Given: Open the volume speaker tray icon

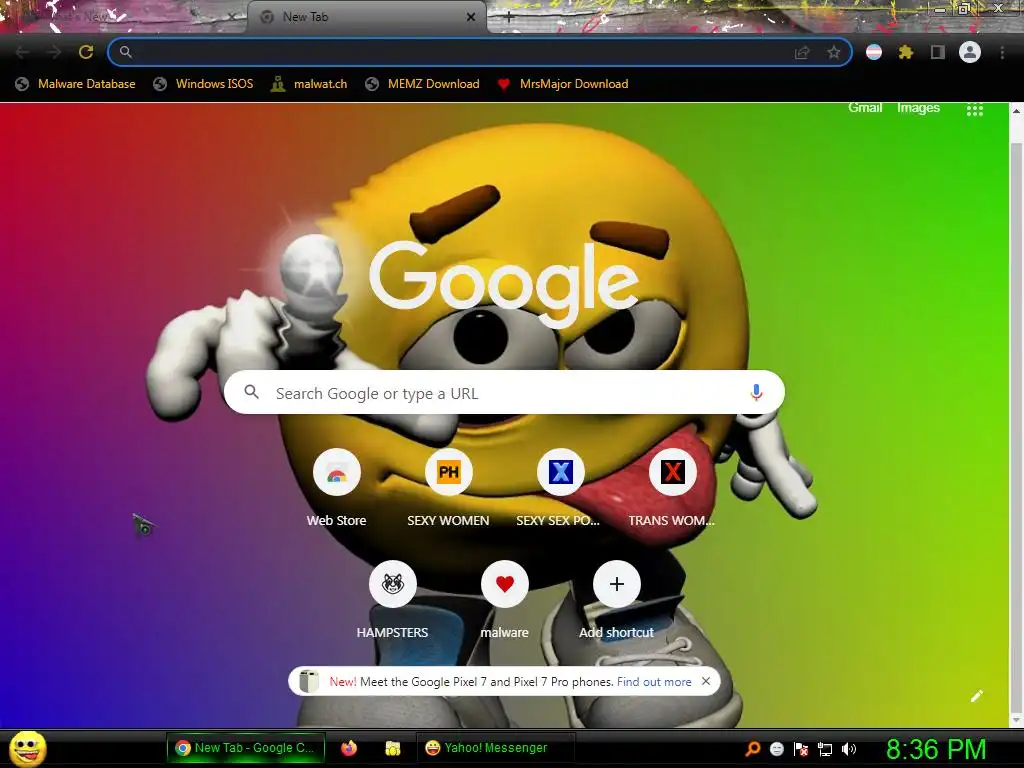Looking at the screenshot, I should pyautogui.click(x=849, y=748).
